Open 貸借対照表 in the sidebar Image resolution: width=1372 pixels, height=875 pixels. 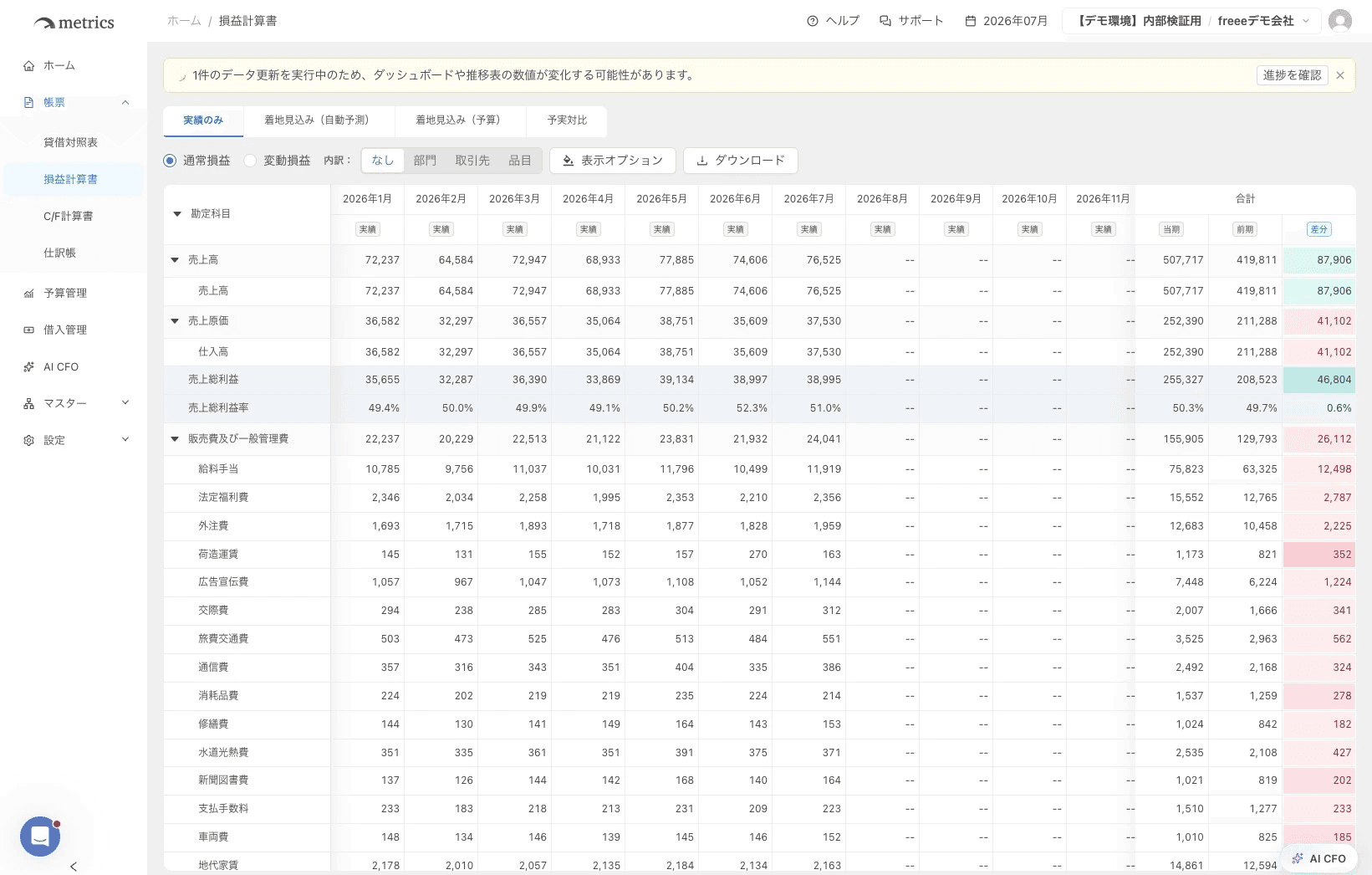[74, 143]
